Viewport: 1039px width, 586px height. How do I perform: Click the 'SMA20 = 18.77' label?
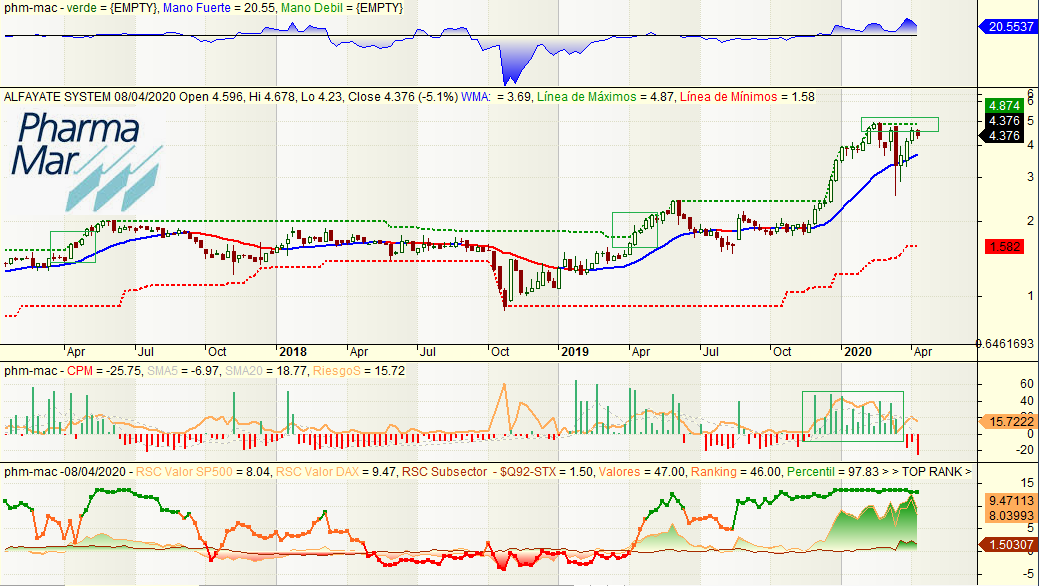266,371
